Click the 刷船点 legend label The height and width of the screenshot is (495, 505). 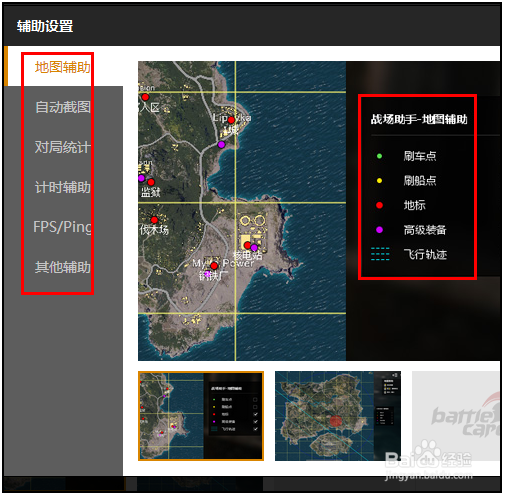click(x=420, y=181)
